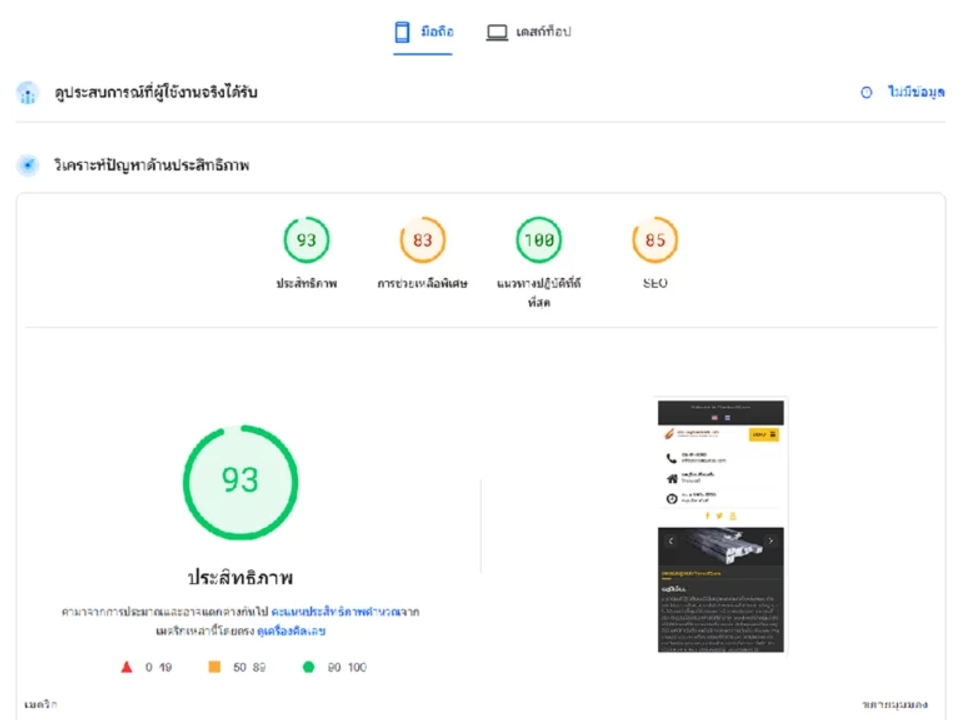Click the การช่วยเหลือพิเศษ label
This screenshot has width=960, height=720.
click(x=422, y=283)
